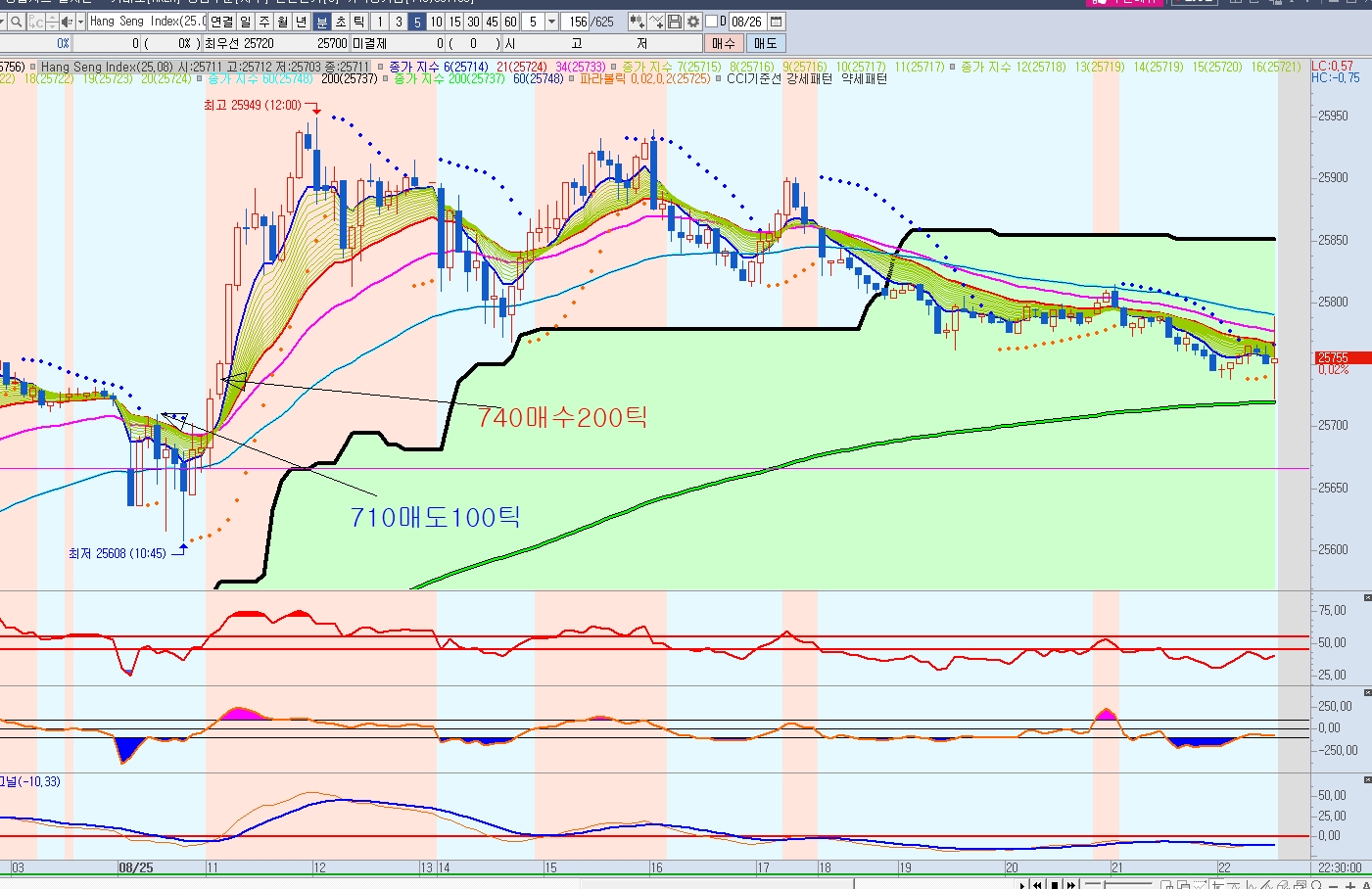
Task: Click the add candlestick chart icon
Action: [637, 22]
